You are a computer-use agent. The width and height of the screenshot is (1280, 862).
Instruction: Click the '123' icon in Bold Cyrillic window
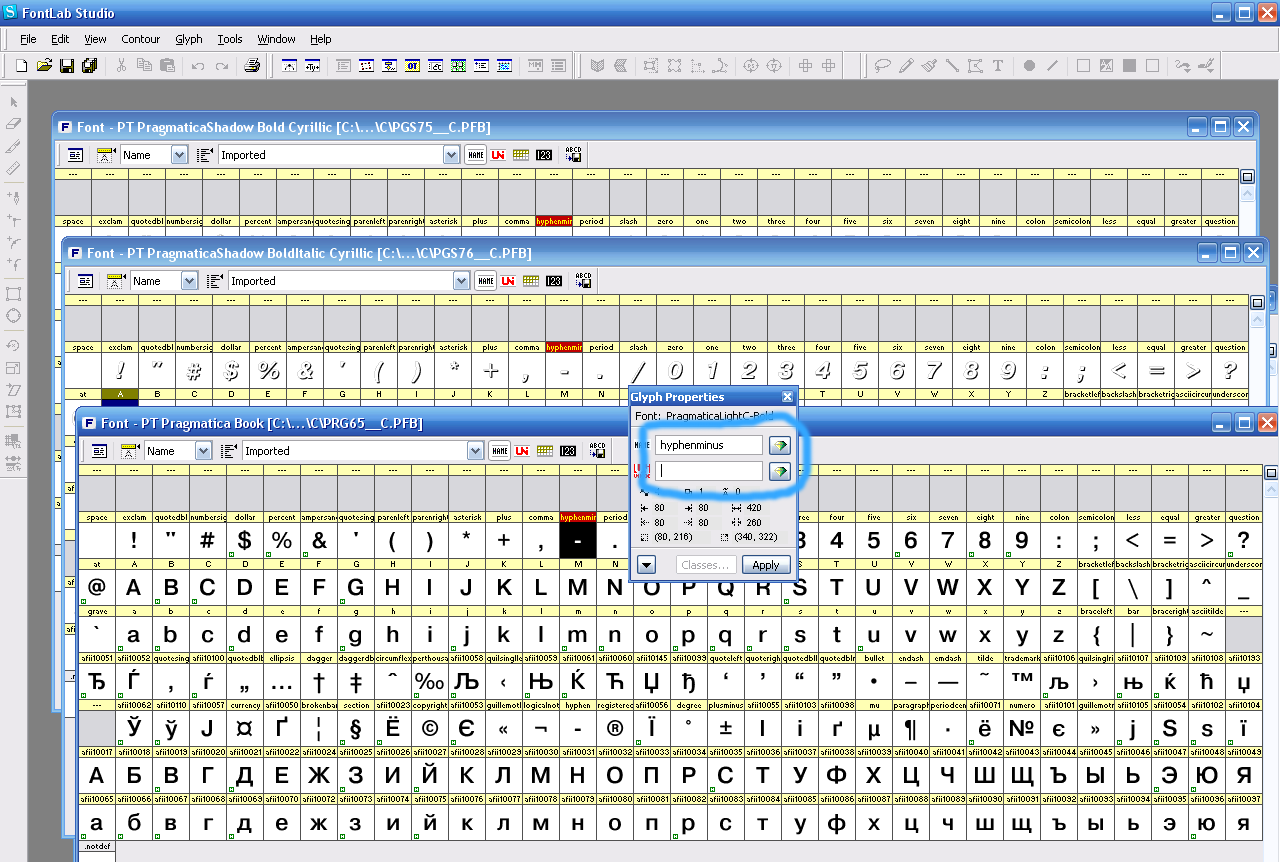pos(544,155)
